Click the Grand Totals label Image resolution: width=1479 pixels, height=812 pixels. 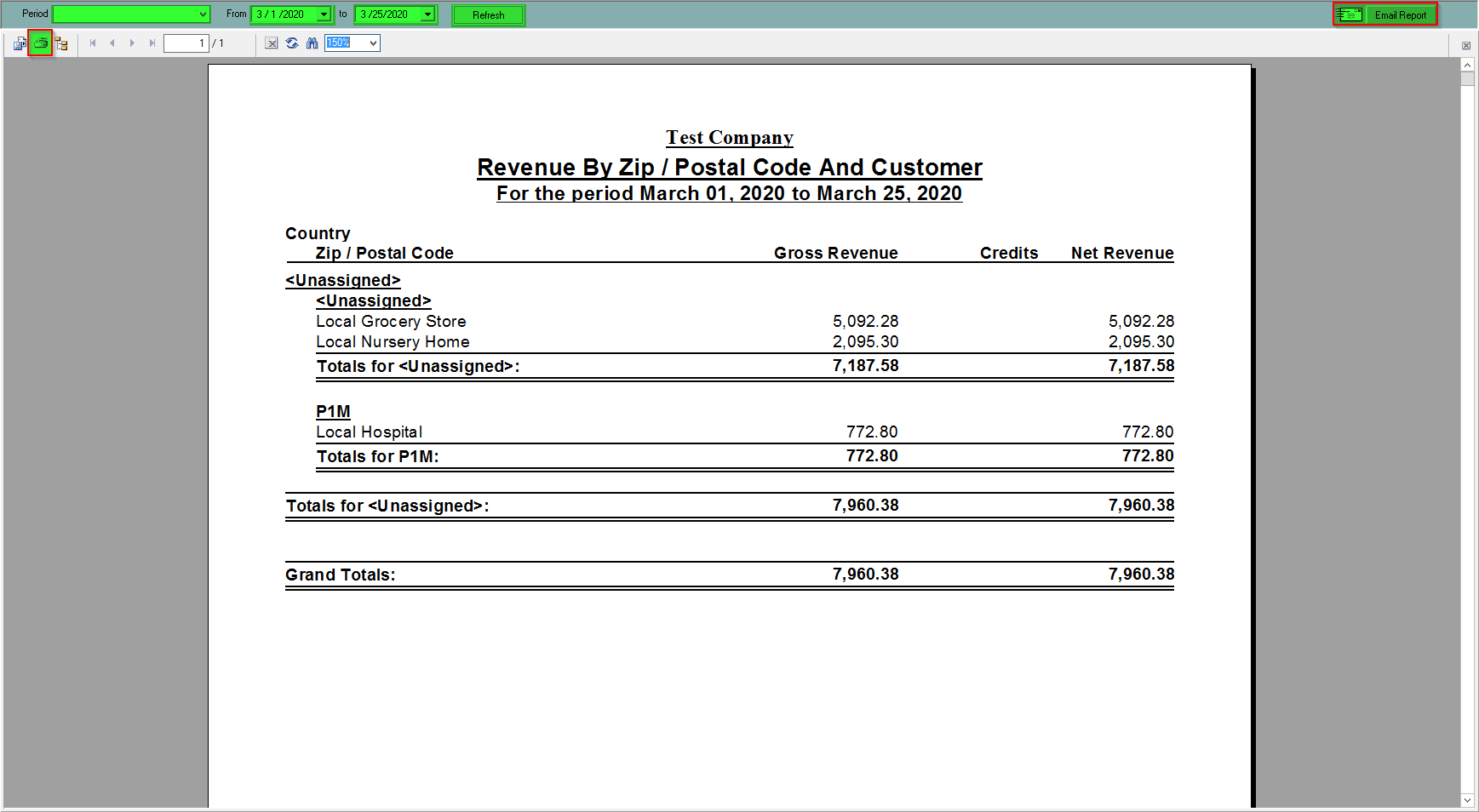(341, 575)
